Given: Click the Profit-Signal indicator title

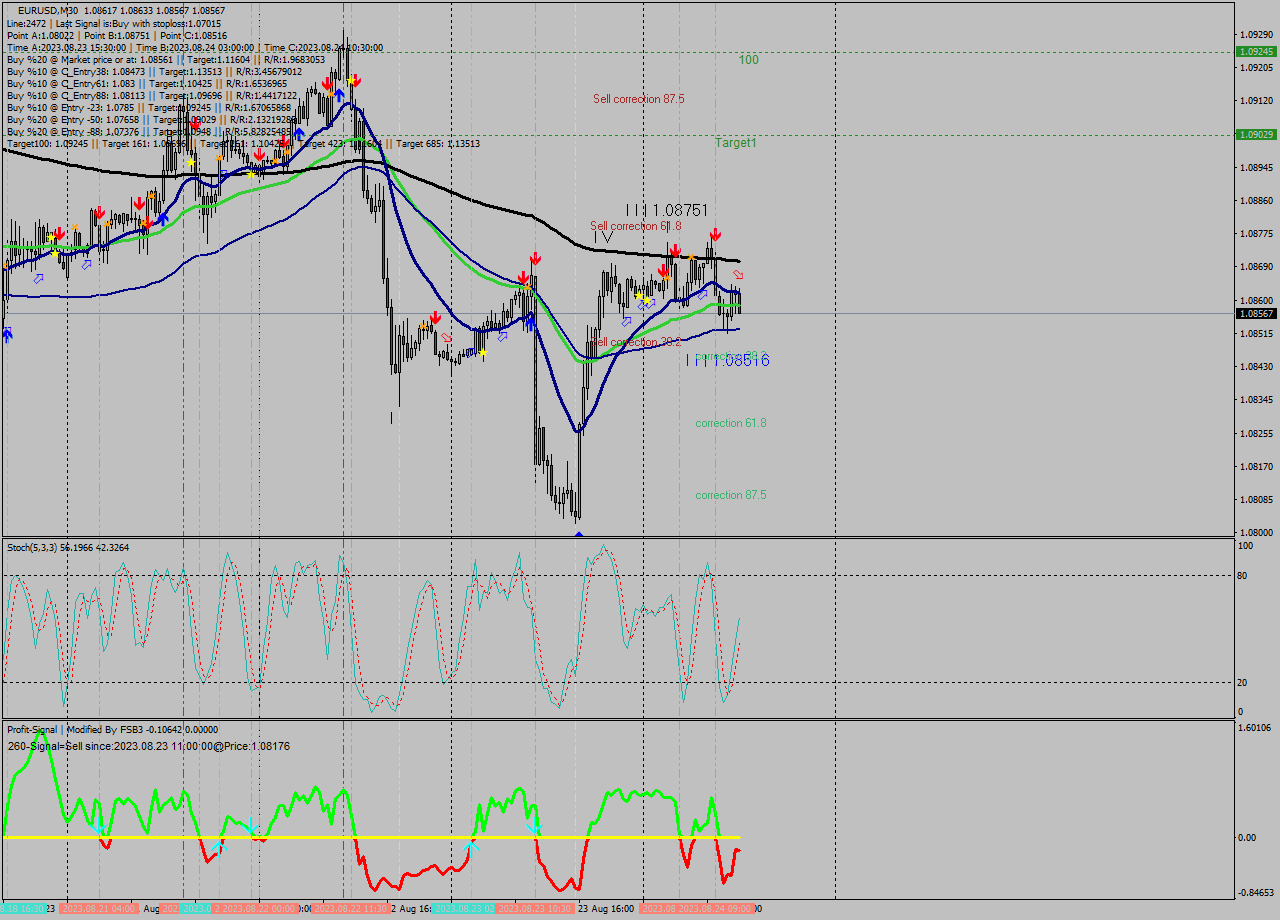Looking at the screenshot, I should pyautogui.click(x=30, y=729).
